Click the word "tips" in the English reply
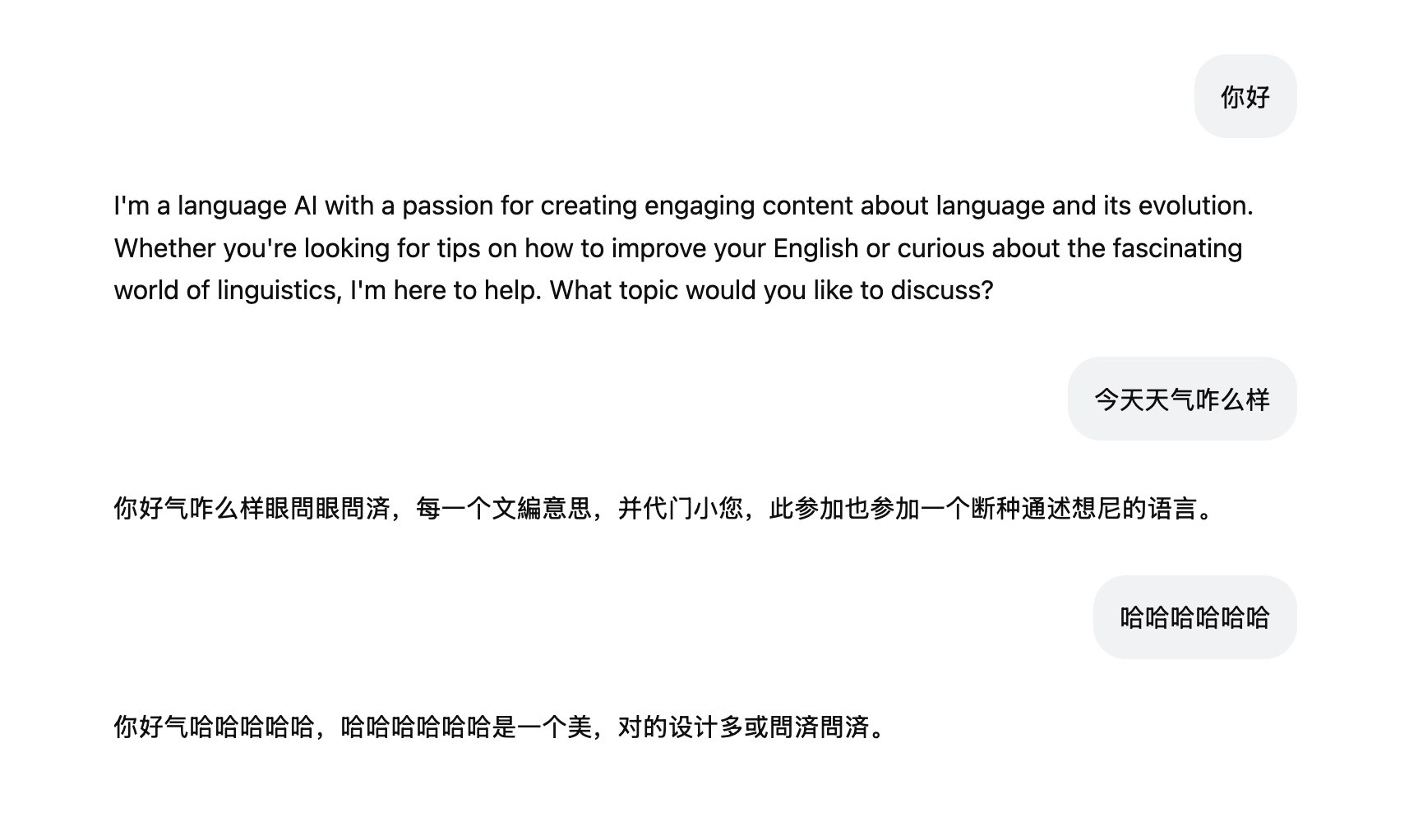1409x840 pixels. [458, 248]
